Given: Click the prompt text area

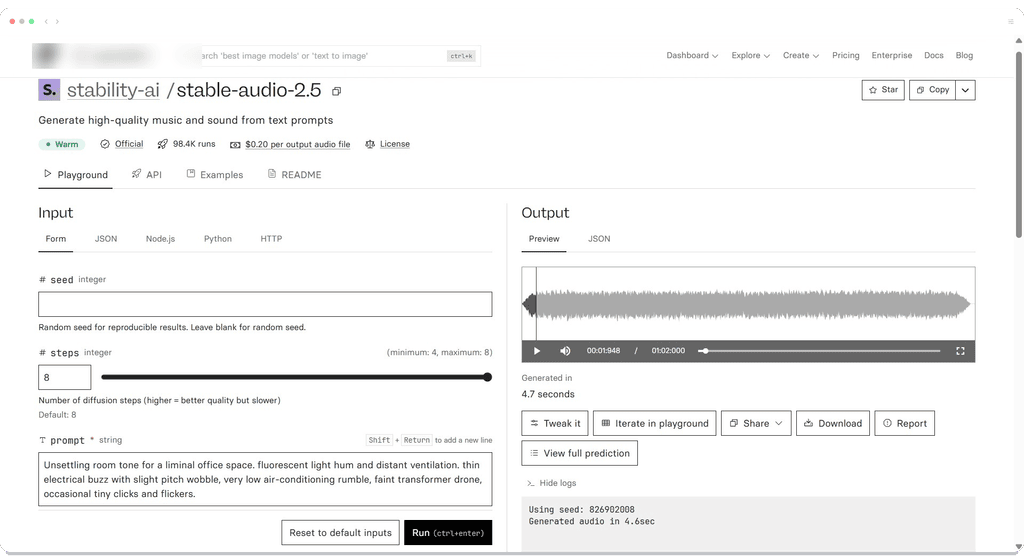Looking at the screenshot, I should (x=265, y=479).
